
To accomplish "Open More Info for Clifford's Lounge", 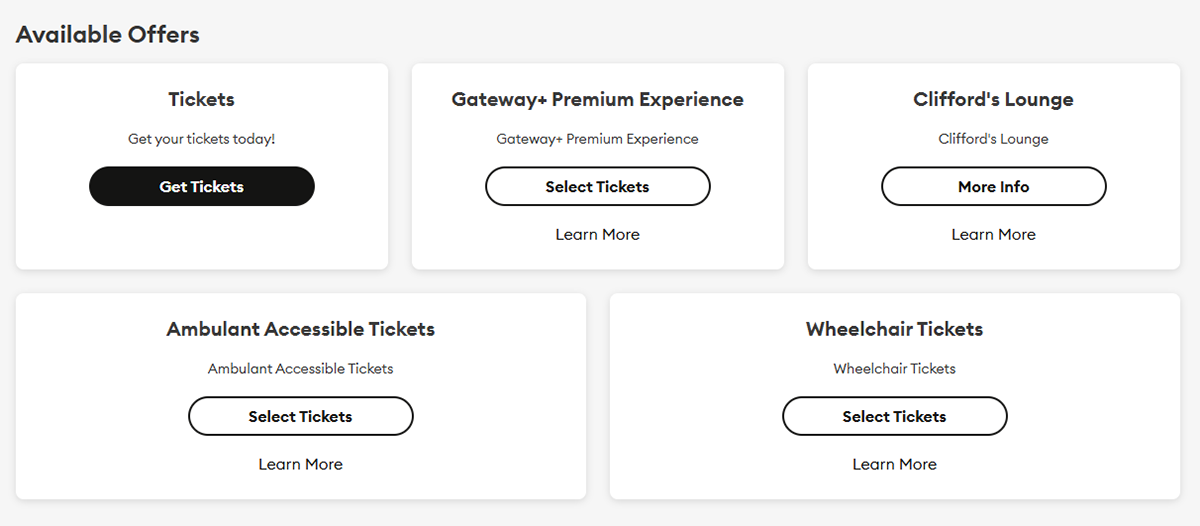I will tap(993, 187).
